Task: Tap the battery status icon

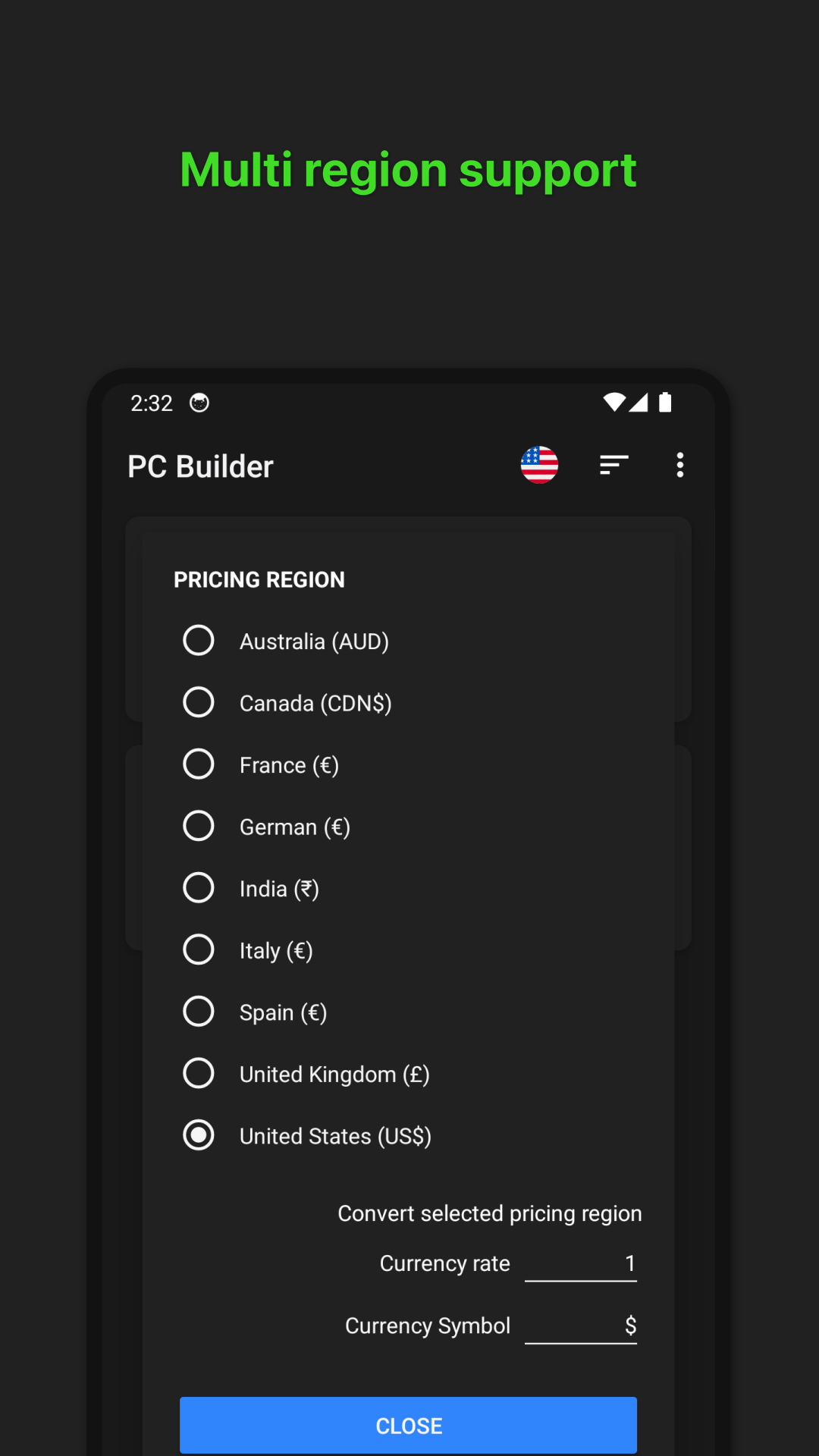Action: tap(665, 403)
